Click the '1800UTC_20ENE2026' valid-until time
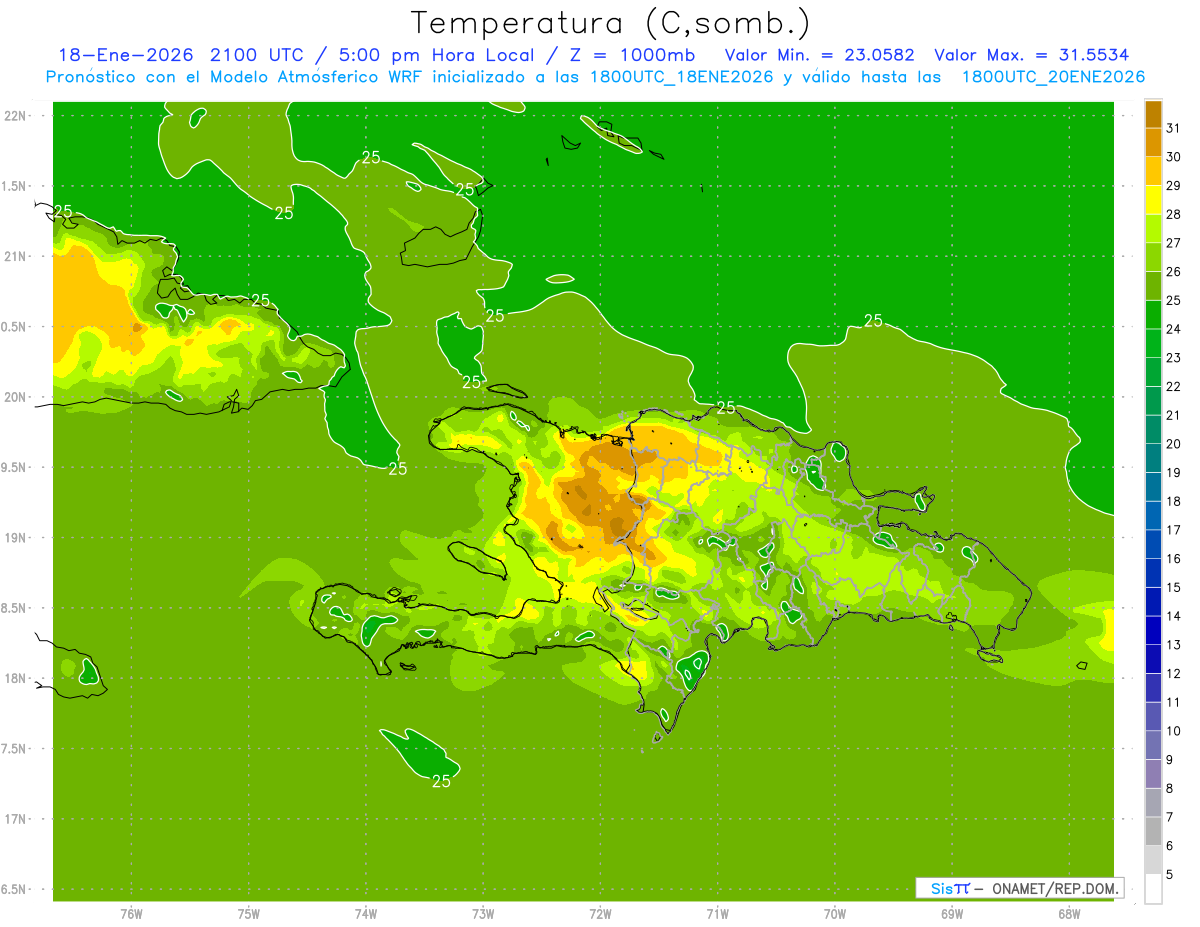Image resolution: width=1200 pixels, height=927 pixels. (1053, 77)
